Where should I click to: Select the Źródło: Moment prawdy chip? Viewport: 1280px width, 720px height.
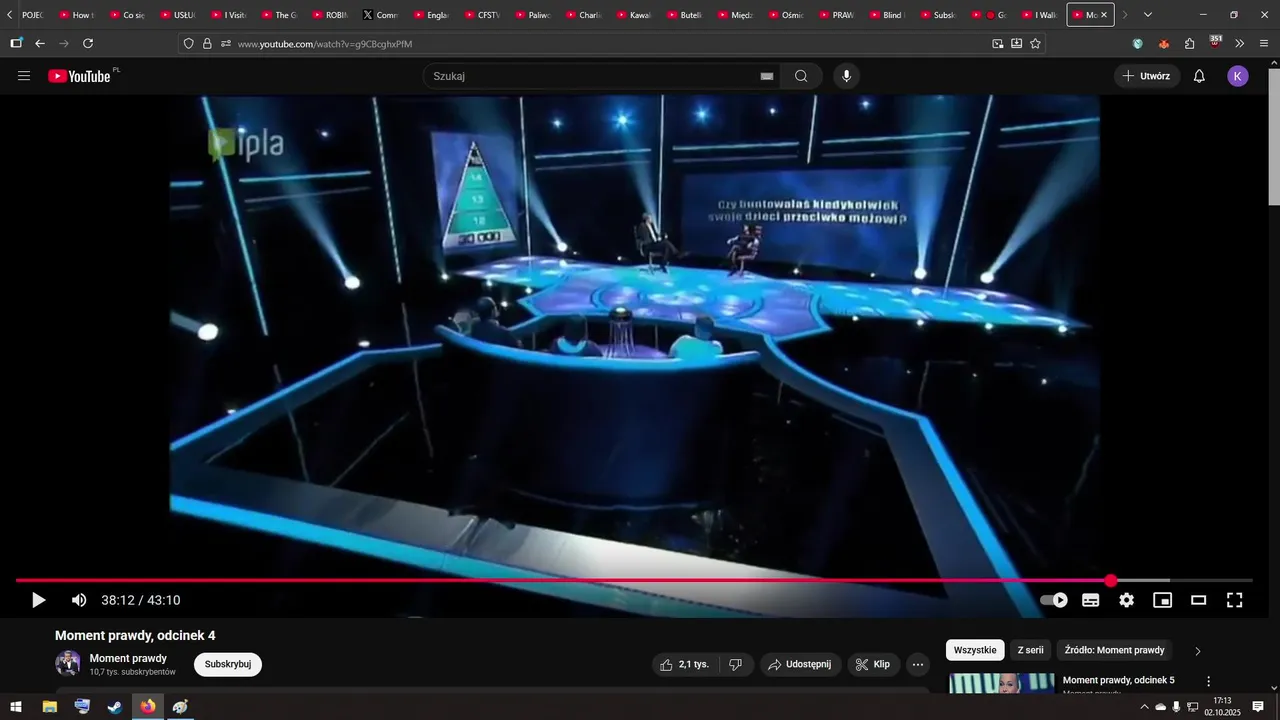pos(1114,650)
